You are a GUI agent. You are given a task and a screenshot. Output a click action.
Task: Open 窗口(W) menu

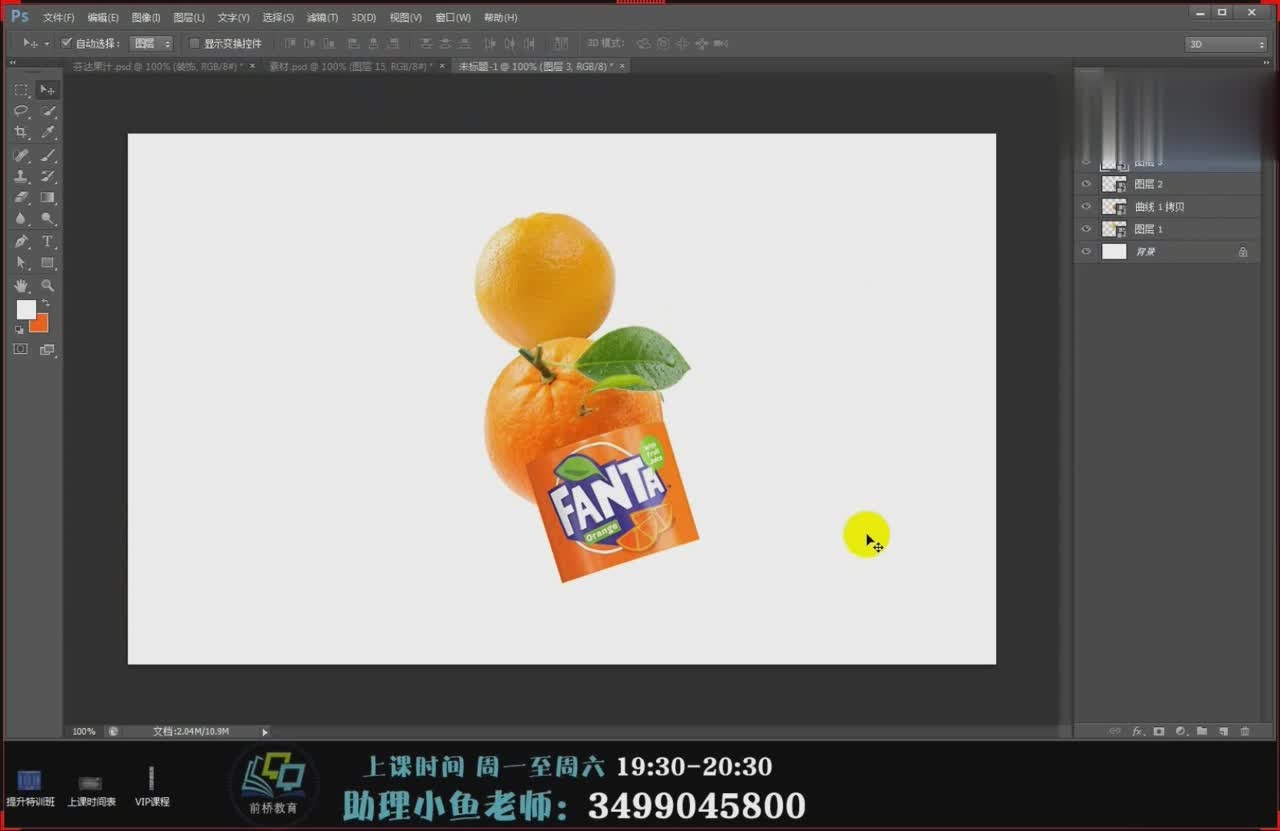[x=453, y=18]
